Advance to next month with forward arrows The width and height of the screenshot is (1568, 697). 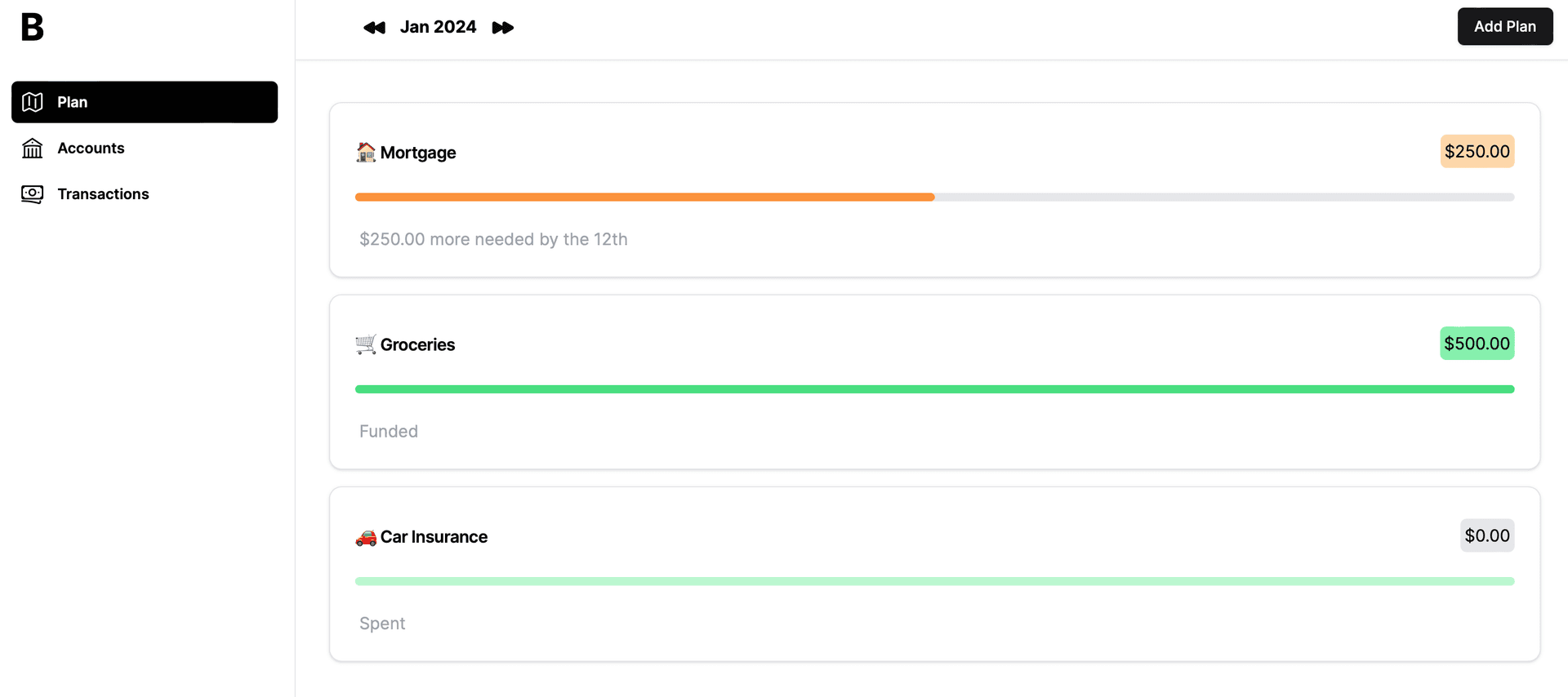[503, 28]
